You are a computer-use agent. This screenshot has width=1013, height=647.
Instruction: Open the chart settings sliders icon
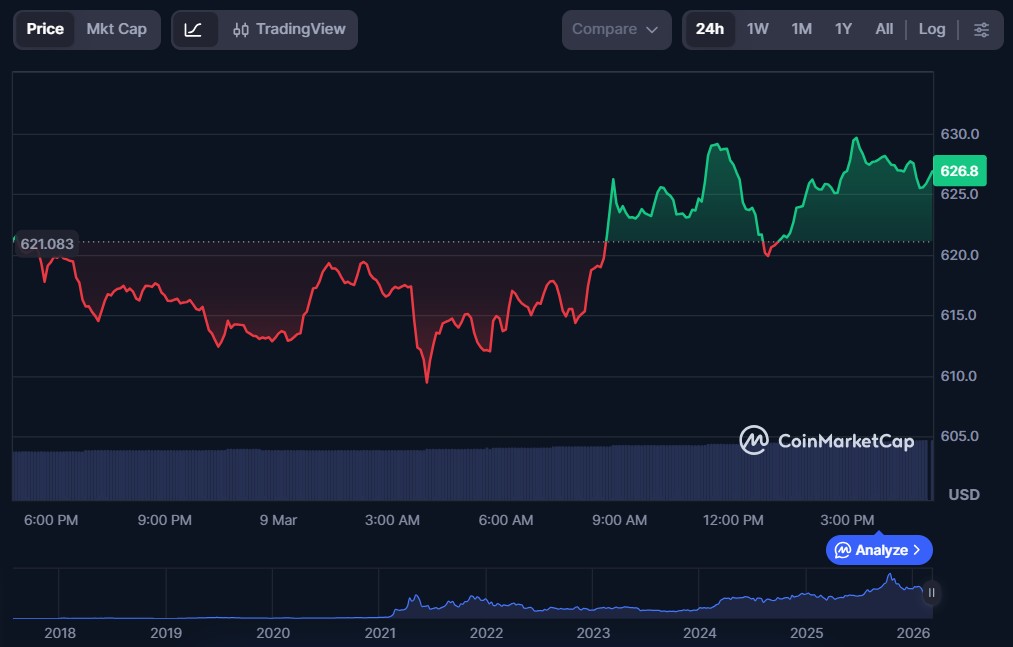[x=981, y=30]
